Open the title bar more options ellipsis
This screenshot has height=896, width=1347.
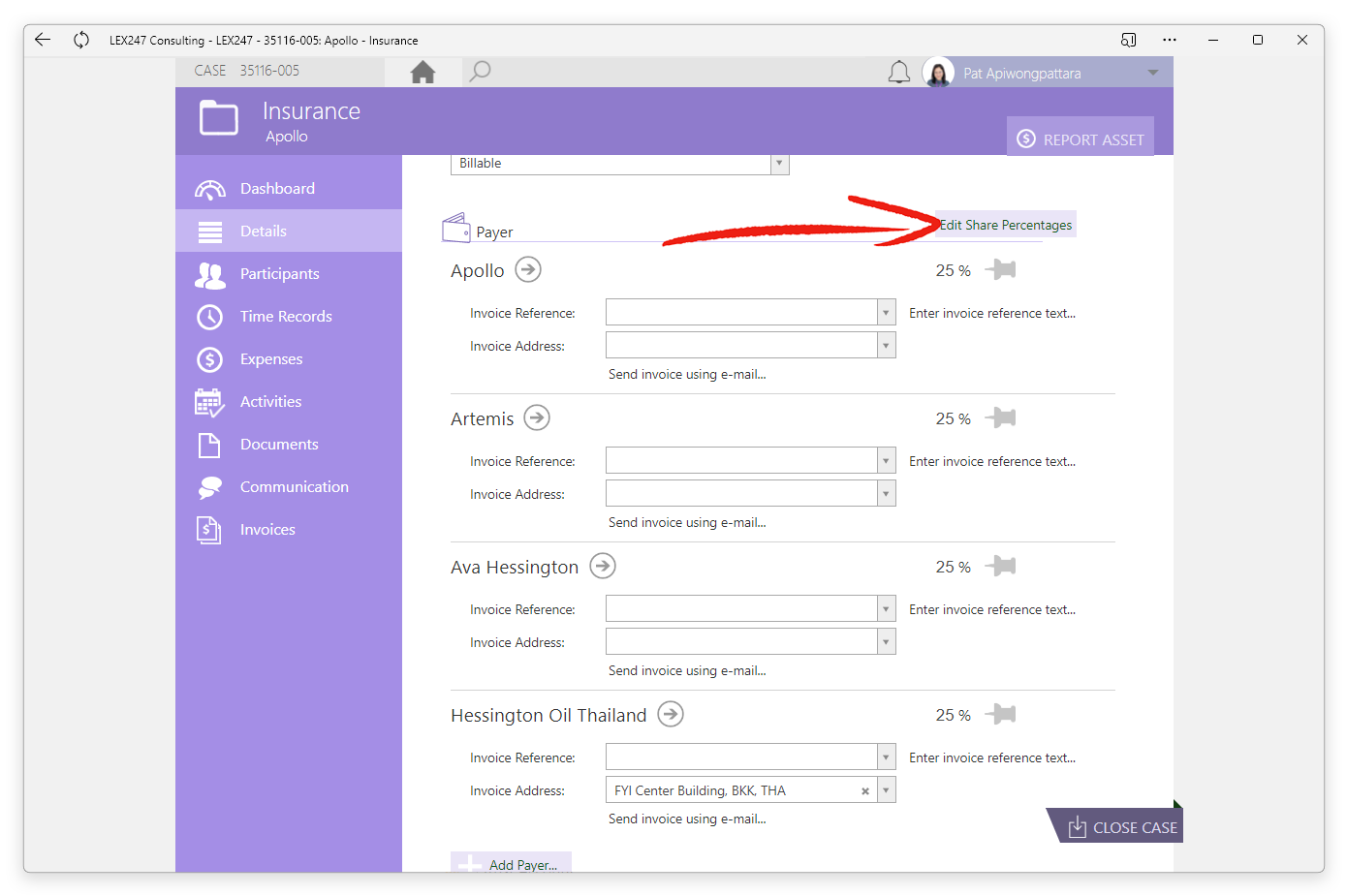coord(1170,40)
